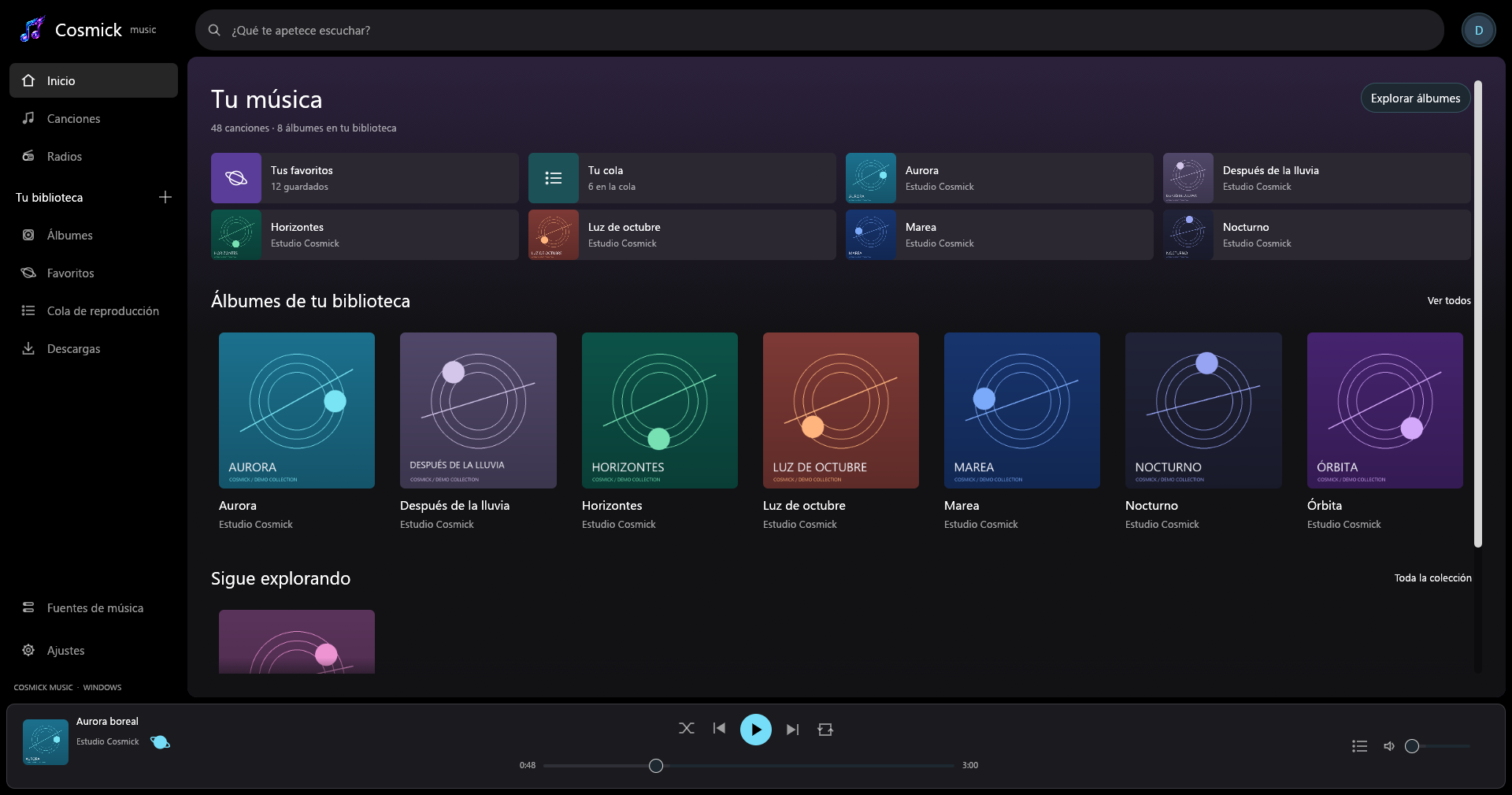Click the total duration 3:00 label
This screenshot has width=1512, height=795.
pyautogui.click(x=970, y=765)
